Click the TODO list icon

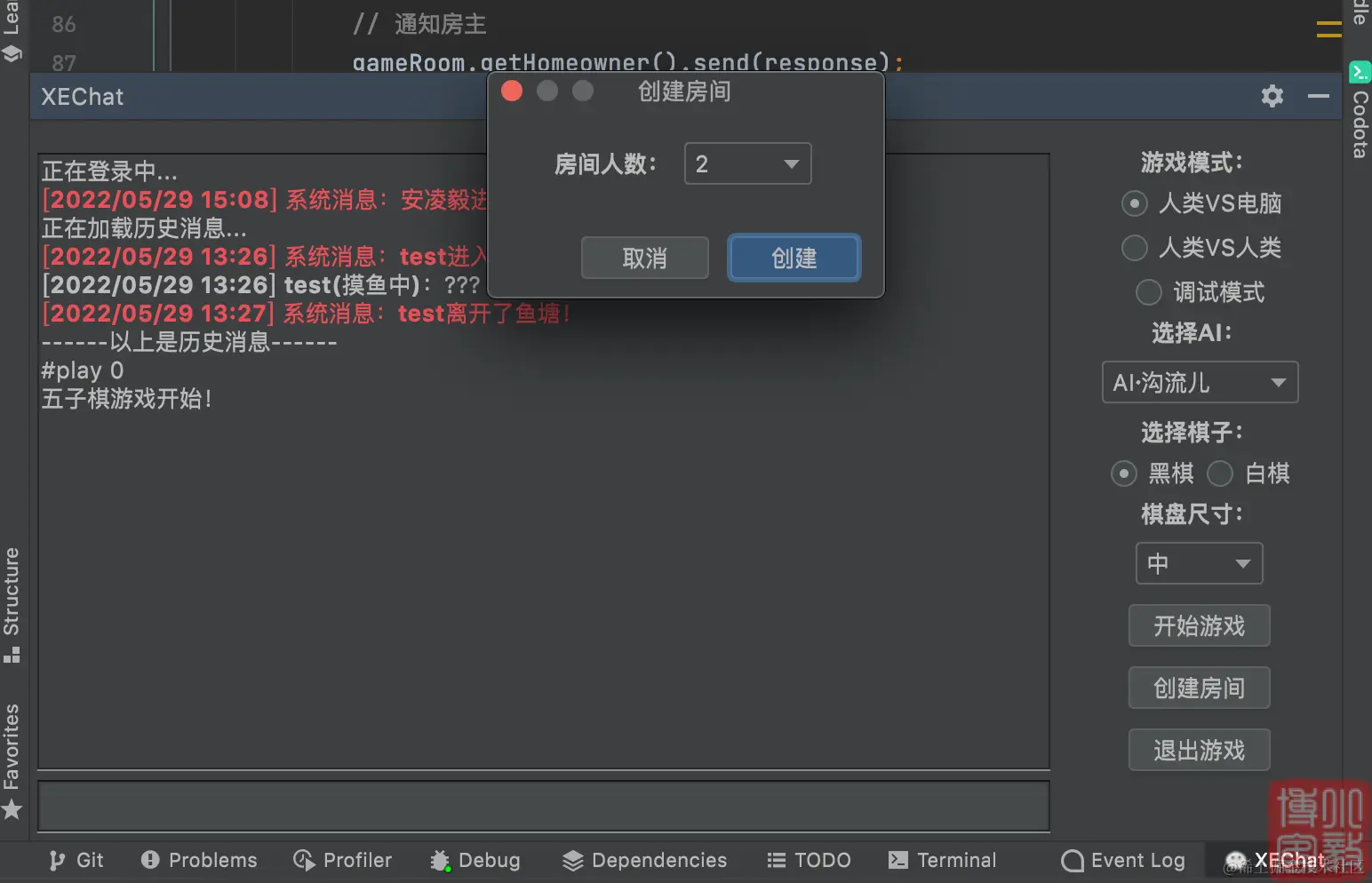[777, 860]
